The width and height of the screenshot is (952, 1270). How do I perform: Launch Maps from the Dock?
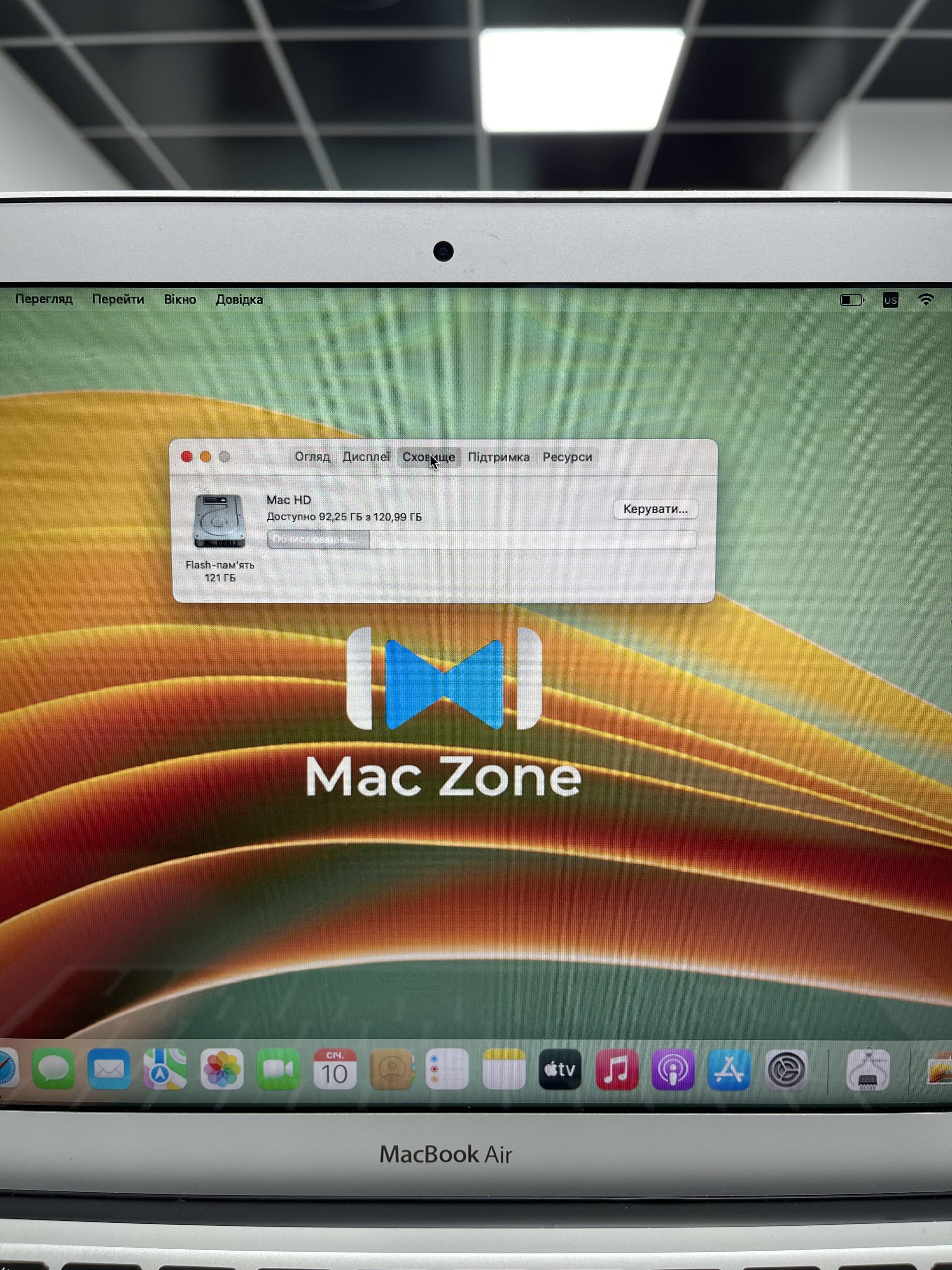(x=165, y=1069)
